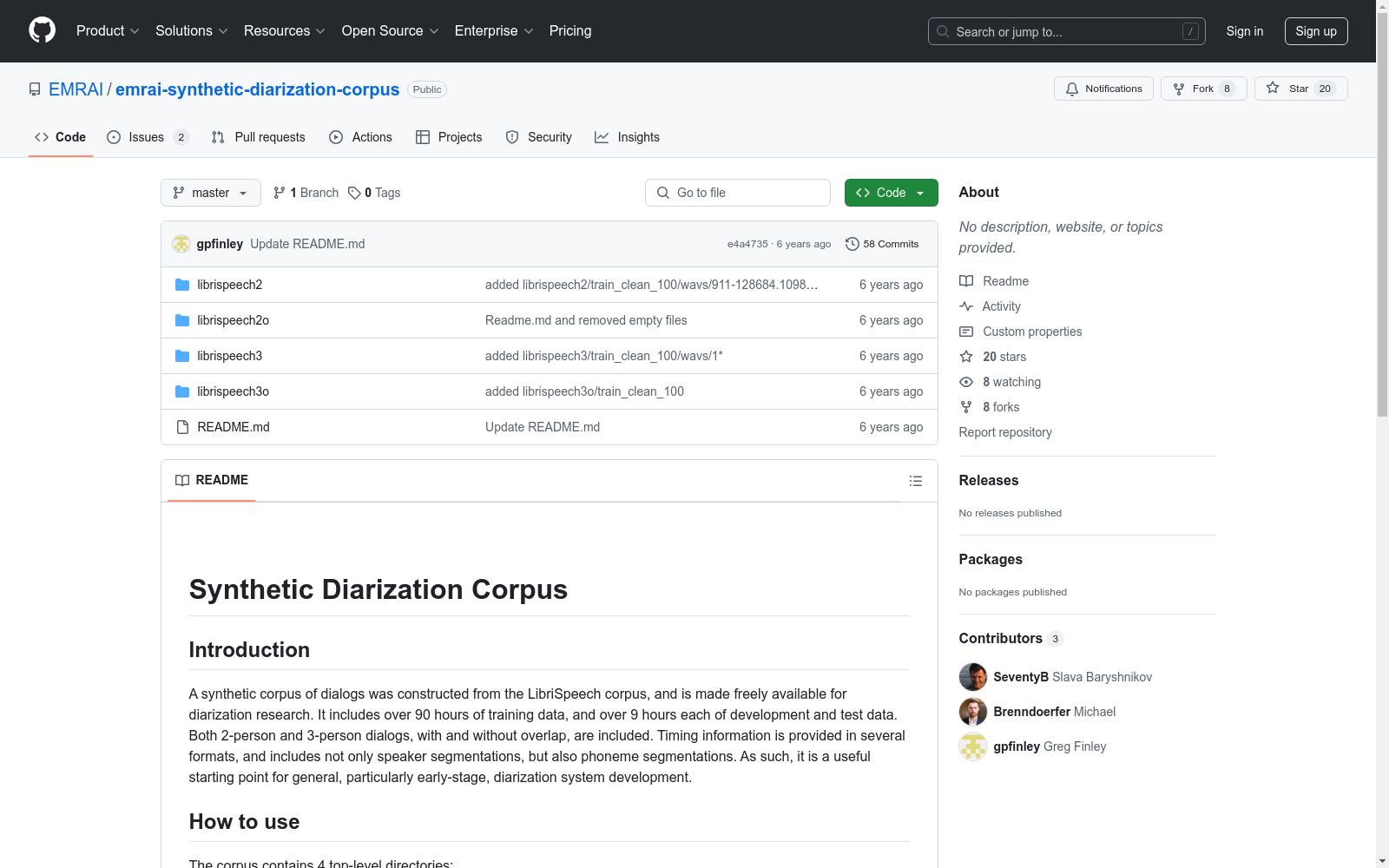Click the clock icon beside 58 Commits
This screenshot has height=868, width=1389.
tap(852, 244)
